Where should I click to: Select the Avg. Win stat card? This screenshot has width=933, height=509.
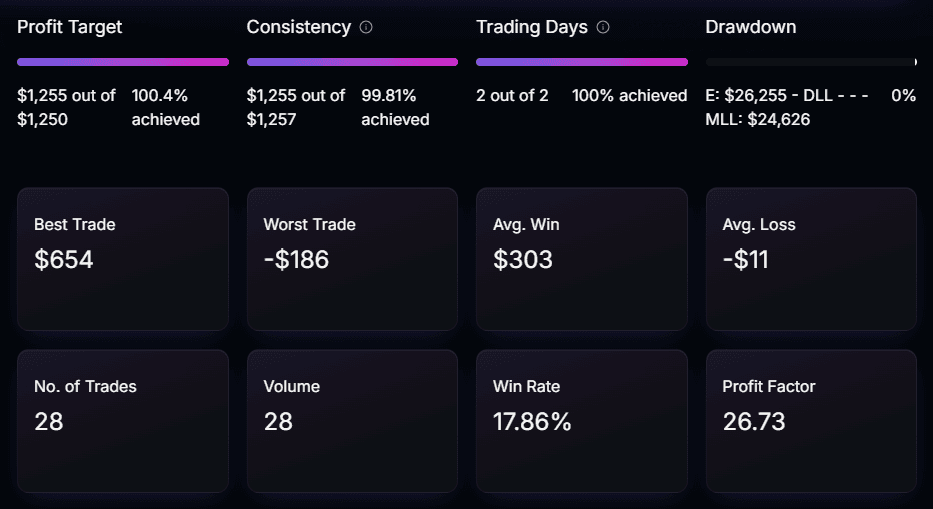click(582, 259)
